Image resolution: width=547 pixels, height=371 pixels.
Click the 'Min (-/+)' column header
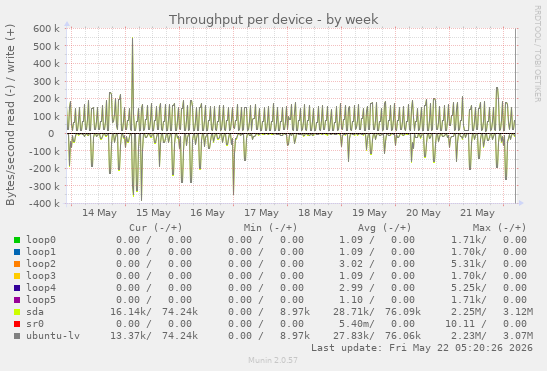pos(270,228)
